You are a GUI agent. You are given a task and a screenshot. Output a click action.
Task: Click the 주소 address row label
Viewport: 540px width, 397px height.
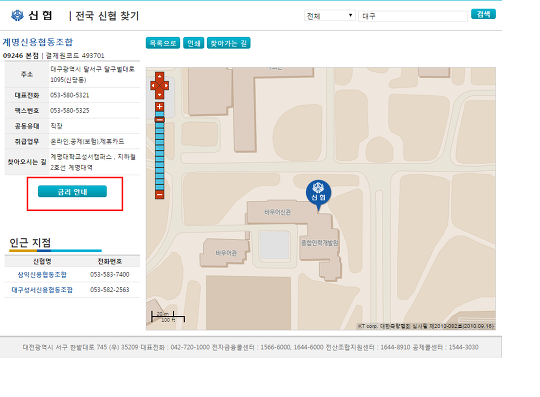pyautogui.click(x=27, y=74)
